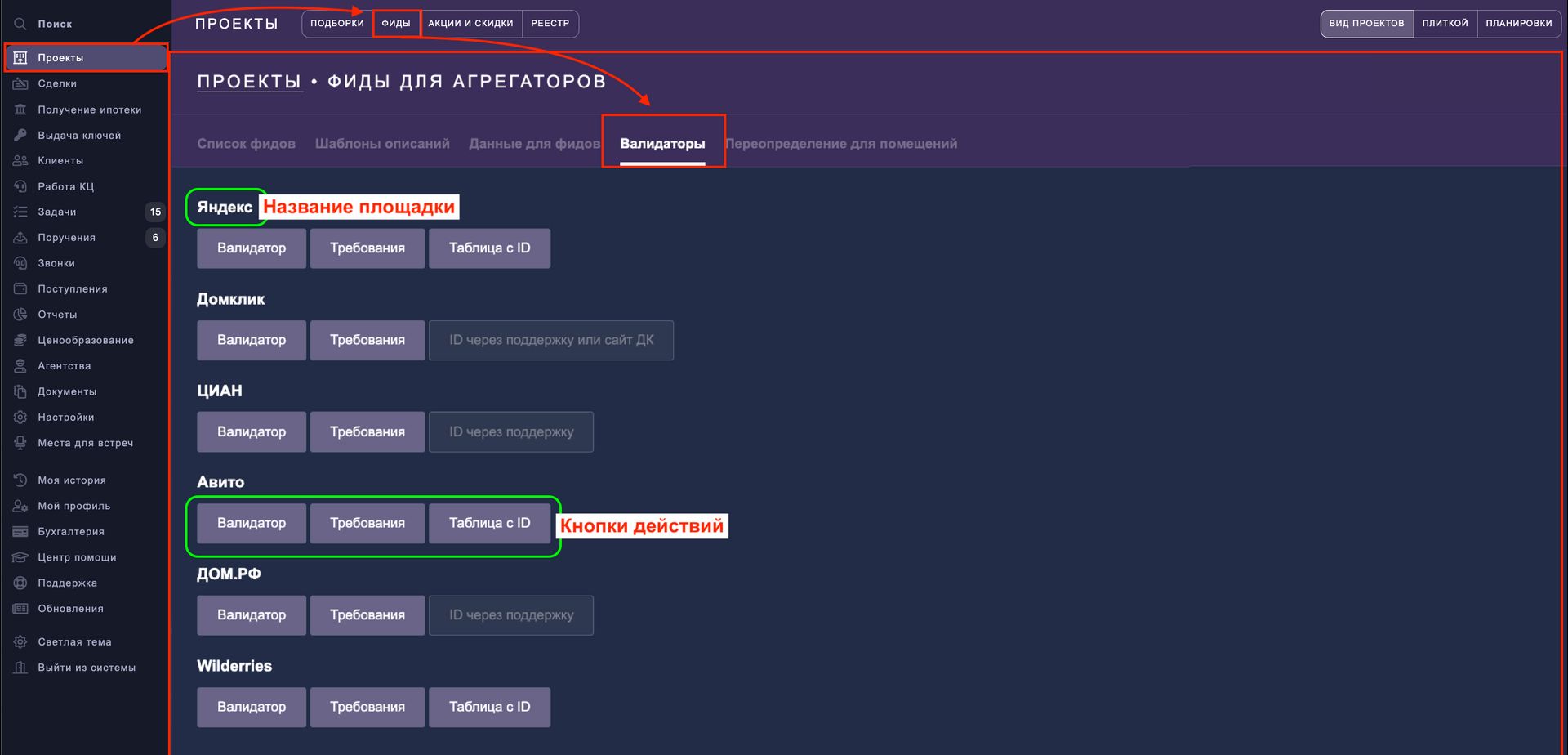1568x755 pixels.
Task: Click the underlined ПРОЕКТЫ breadcrumb link
Action: click(x=250, y=82)
